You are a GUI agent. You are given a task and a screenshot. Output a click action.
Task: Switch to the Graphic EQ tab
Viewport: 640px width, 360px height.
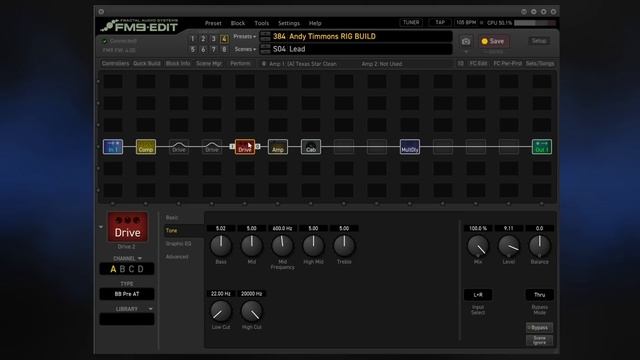pyautogui.click(x=178, y=244)
